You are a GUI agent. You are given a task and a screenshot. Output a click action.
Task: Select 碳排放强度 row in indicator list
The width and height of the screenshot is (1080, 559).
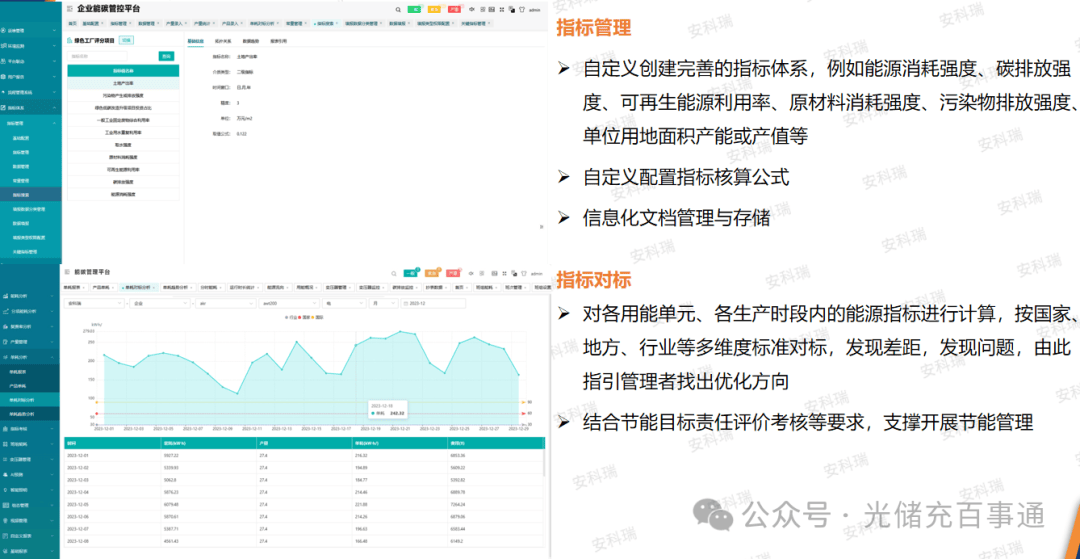click(123, 182)
